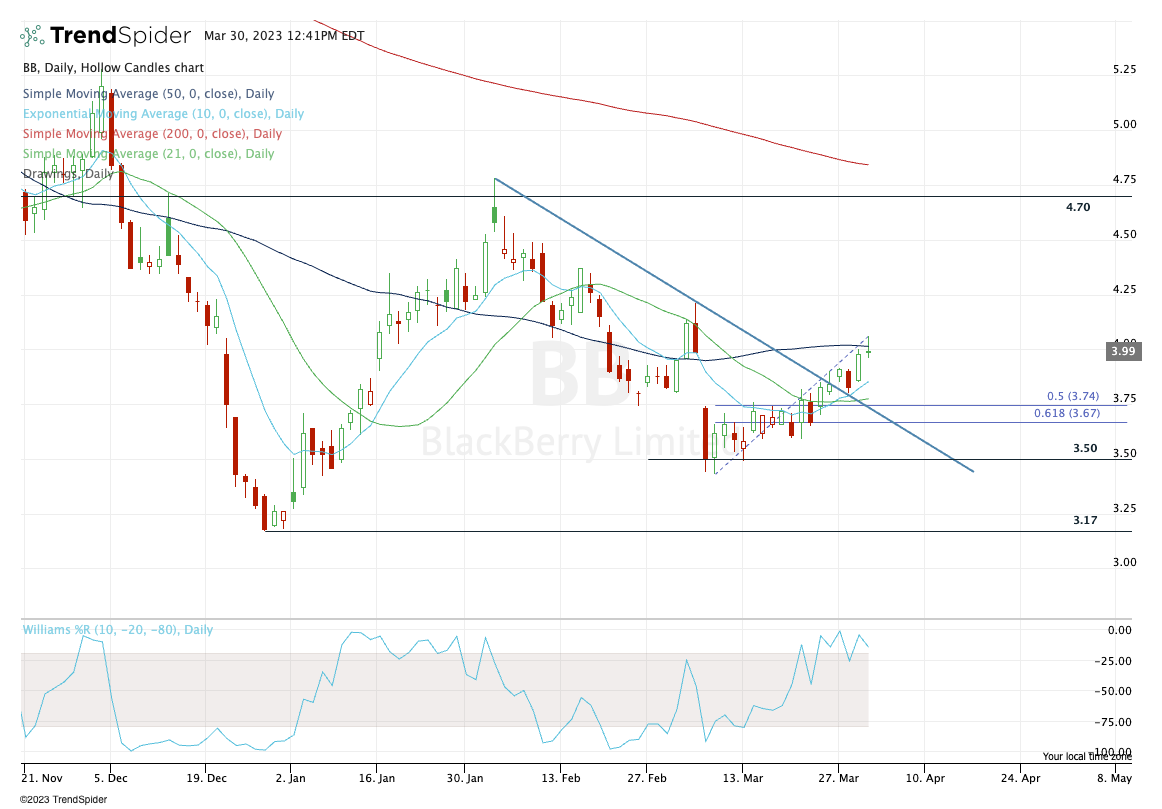Click the Williams %R (10, -20, -80) indicator label

point(118,630)
